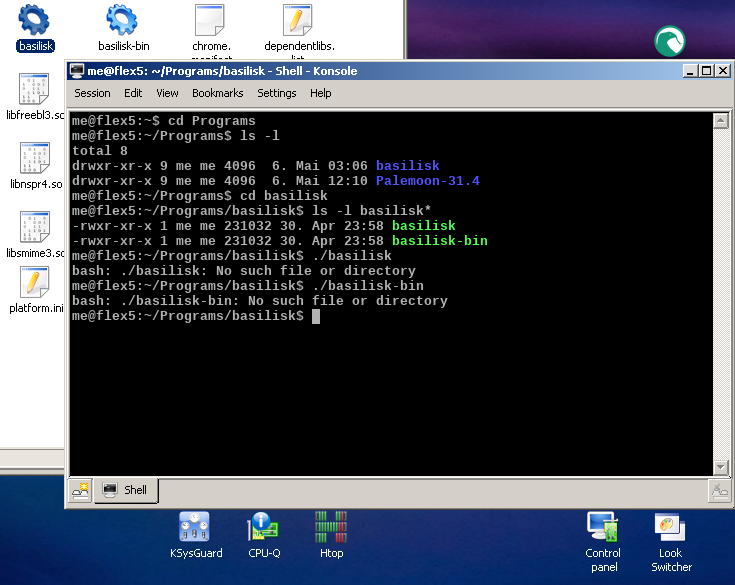This screenshot has width=735, height=585.
Task: Select the dependentlibs.list file icon
Action: tap(298, 20)
